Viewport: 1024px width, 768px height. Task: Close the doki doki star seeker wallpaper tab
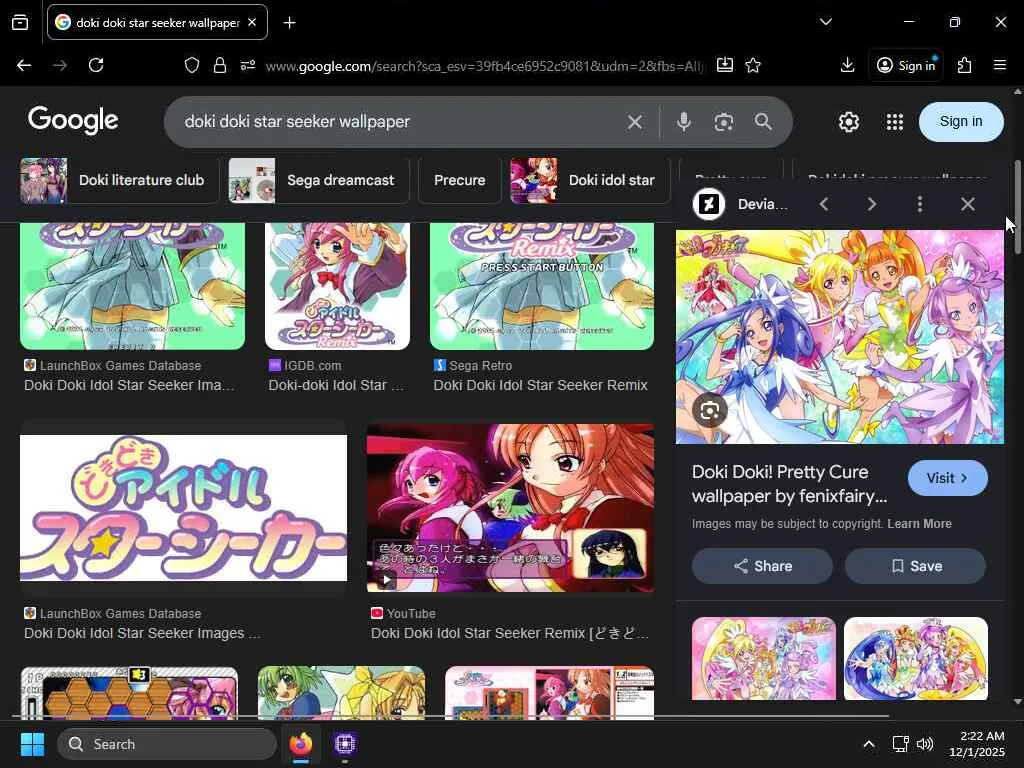pos(252,22)
